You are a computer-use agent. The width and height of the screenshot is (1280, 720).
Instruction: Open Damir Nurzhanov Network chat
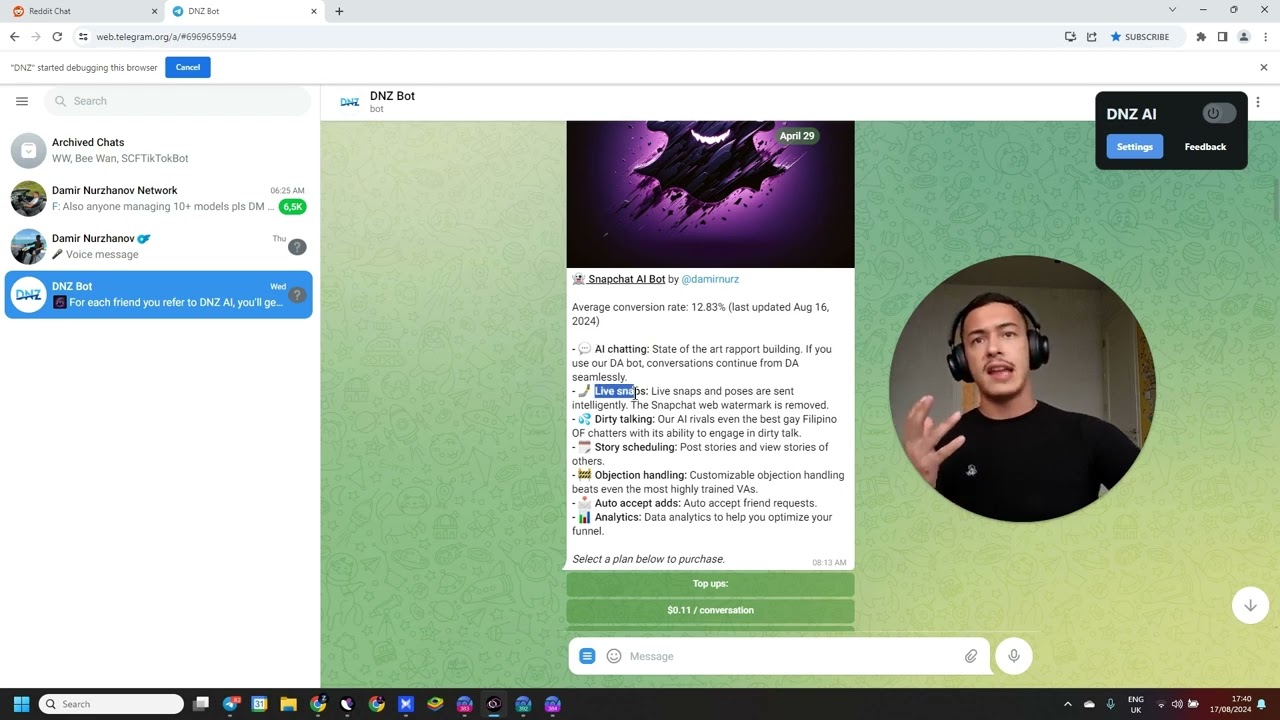[x=159, y=198]
